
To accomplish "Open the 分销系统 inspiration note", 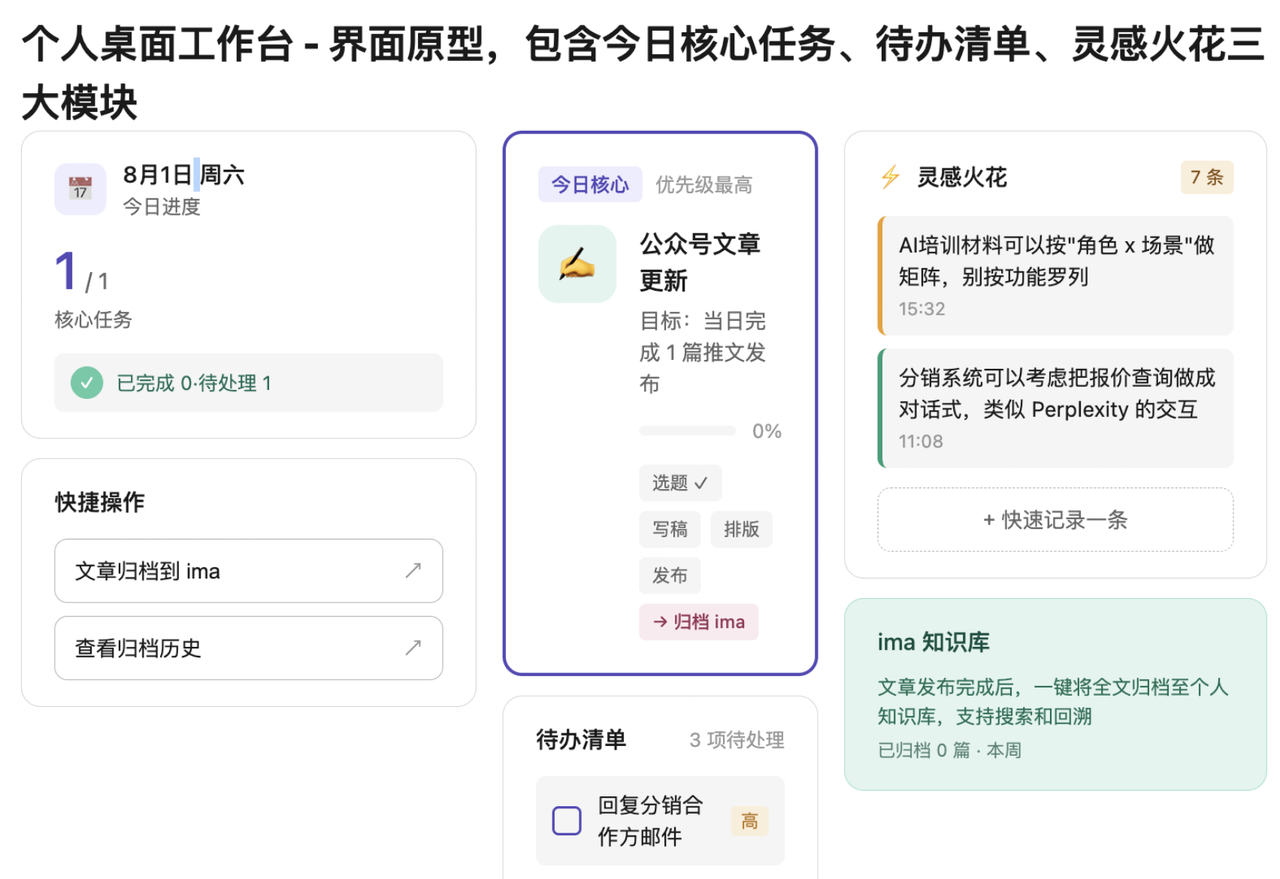I will [x=1055, y=408].
